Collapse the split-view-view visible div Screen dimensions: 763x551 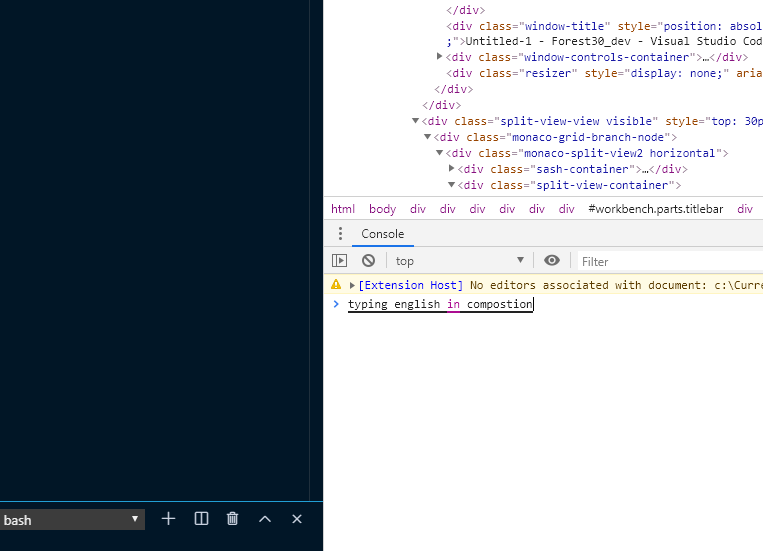[415, 121]
